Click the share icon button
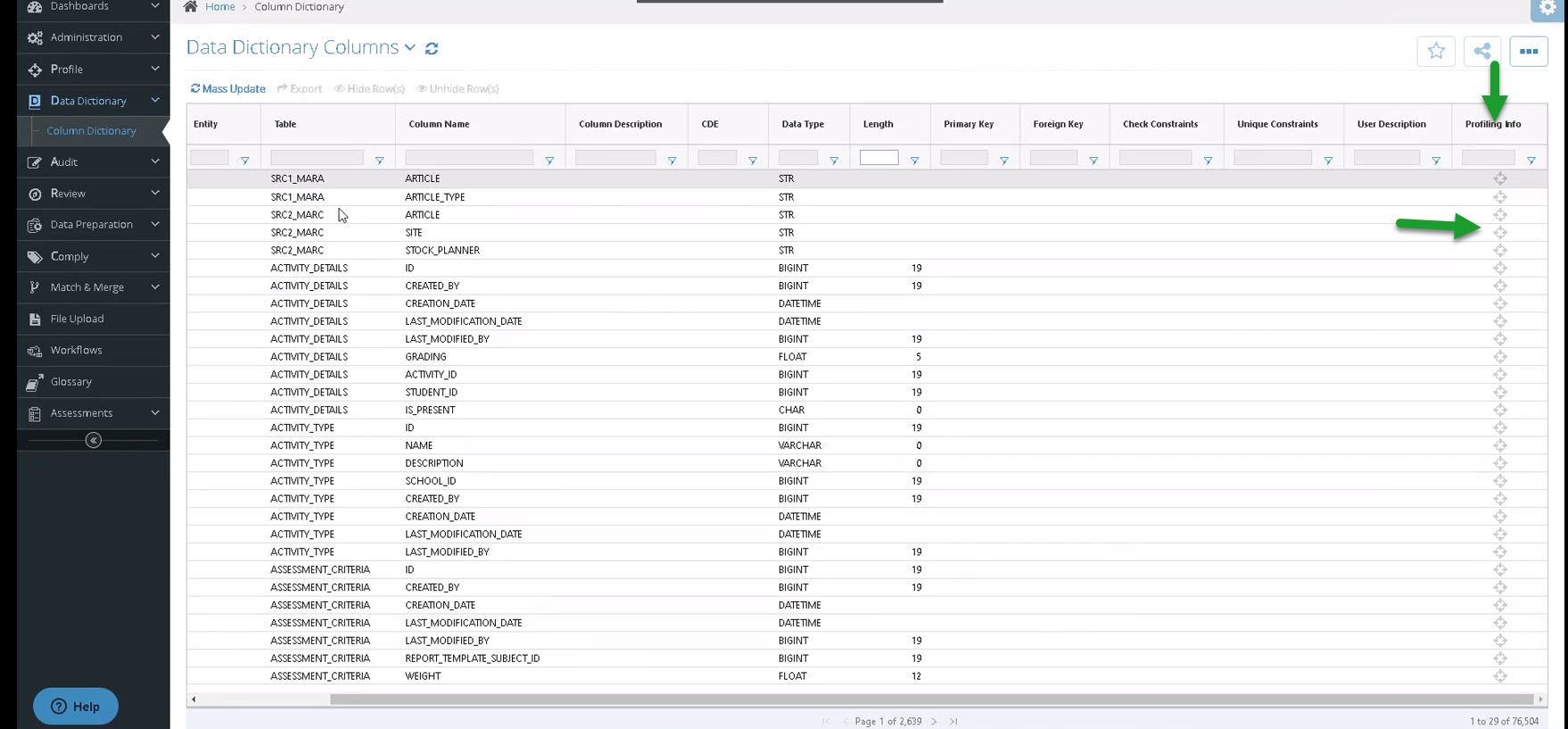This screenshot has height=729, width=1568. click(x=1482, y=51)
